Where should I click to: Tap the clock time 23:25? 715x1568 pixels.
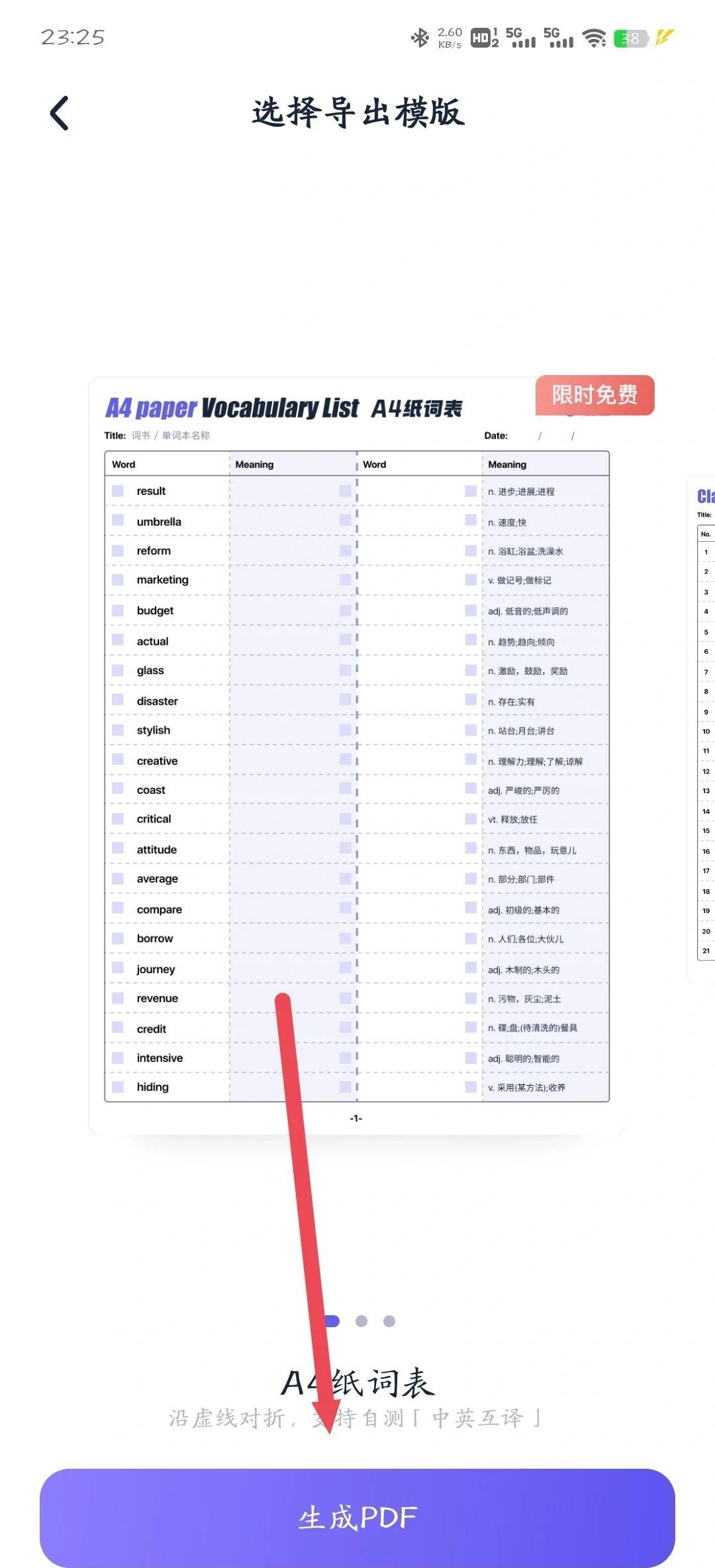(73, 37)
